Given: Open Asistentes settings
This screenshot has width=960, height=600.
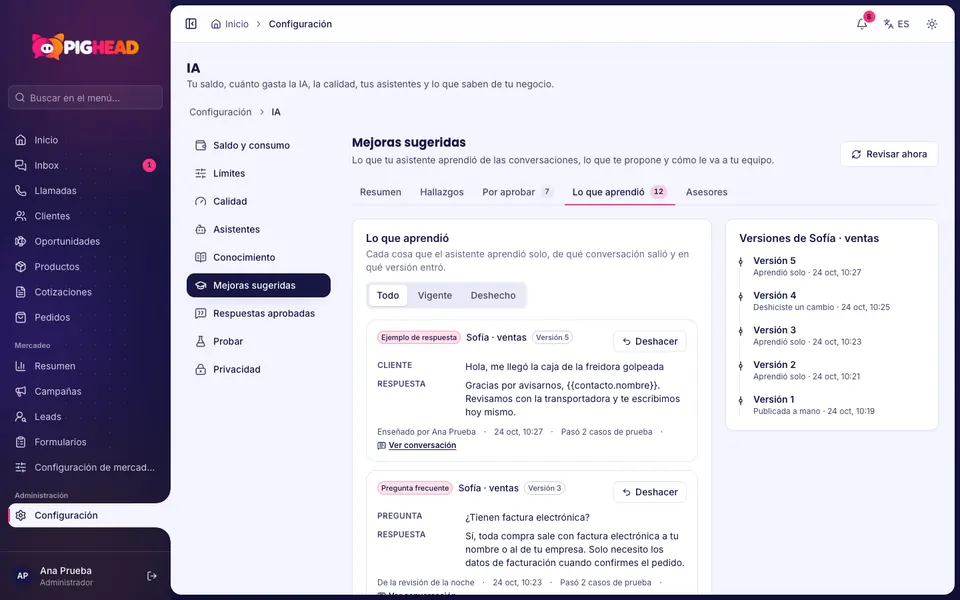Looking at the screenshot, I should 258,230.
